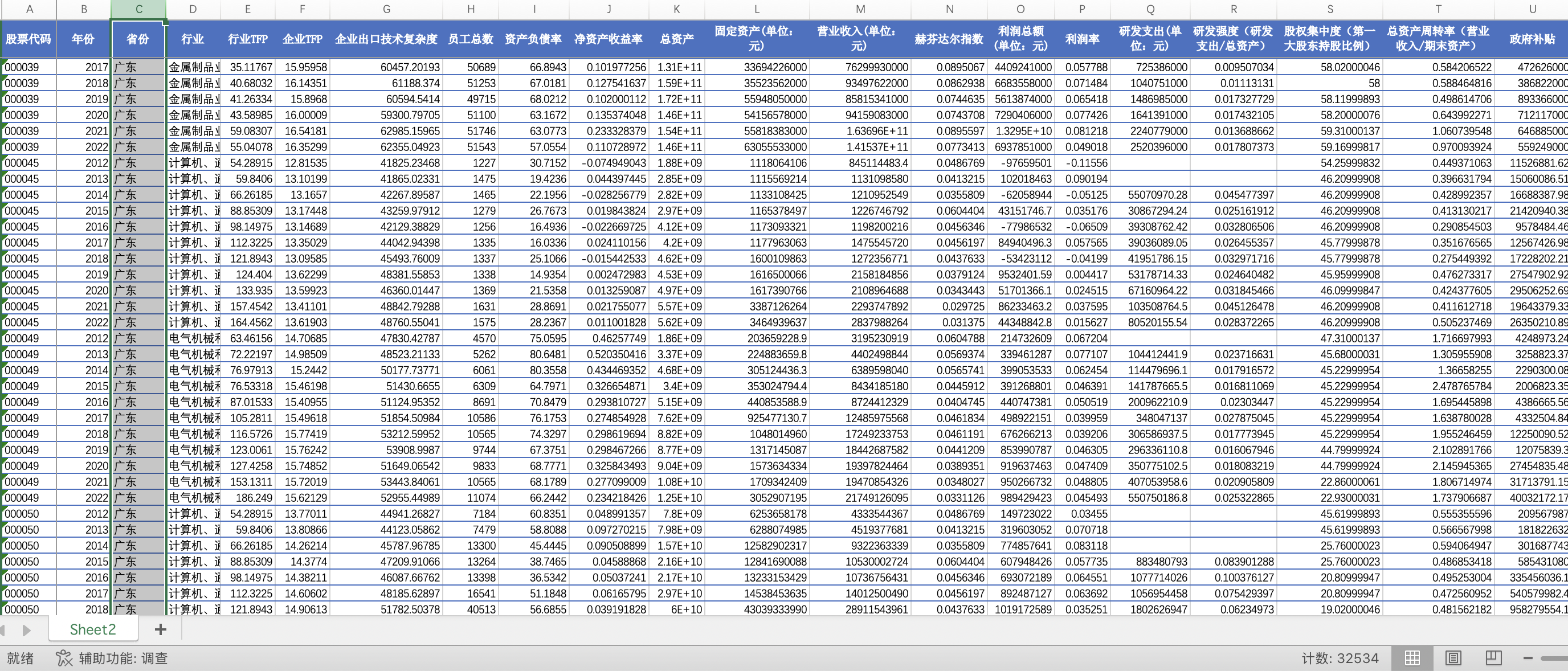1568x671 pixels.
Task: Click next sheet navigation arrow
Action: point(26,630)
